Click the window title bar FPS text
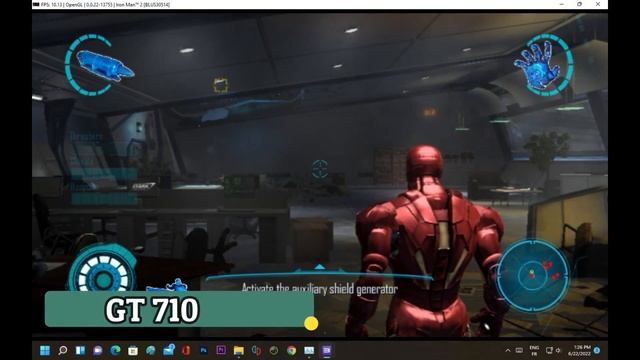Viewport: 640px width, 360px height. click(x=105, y=4)
